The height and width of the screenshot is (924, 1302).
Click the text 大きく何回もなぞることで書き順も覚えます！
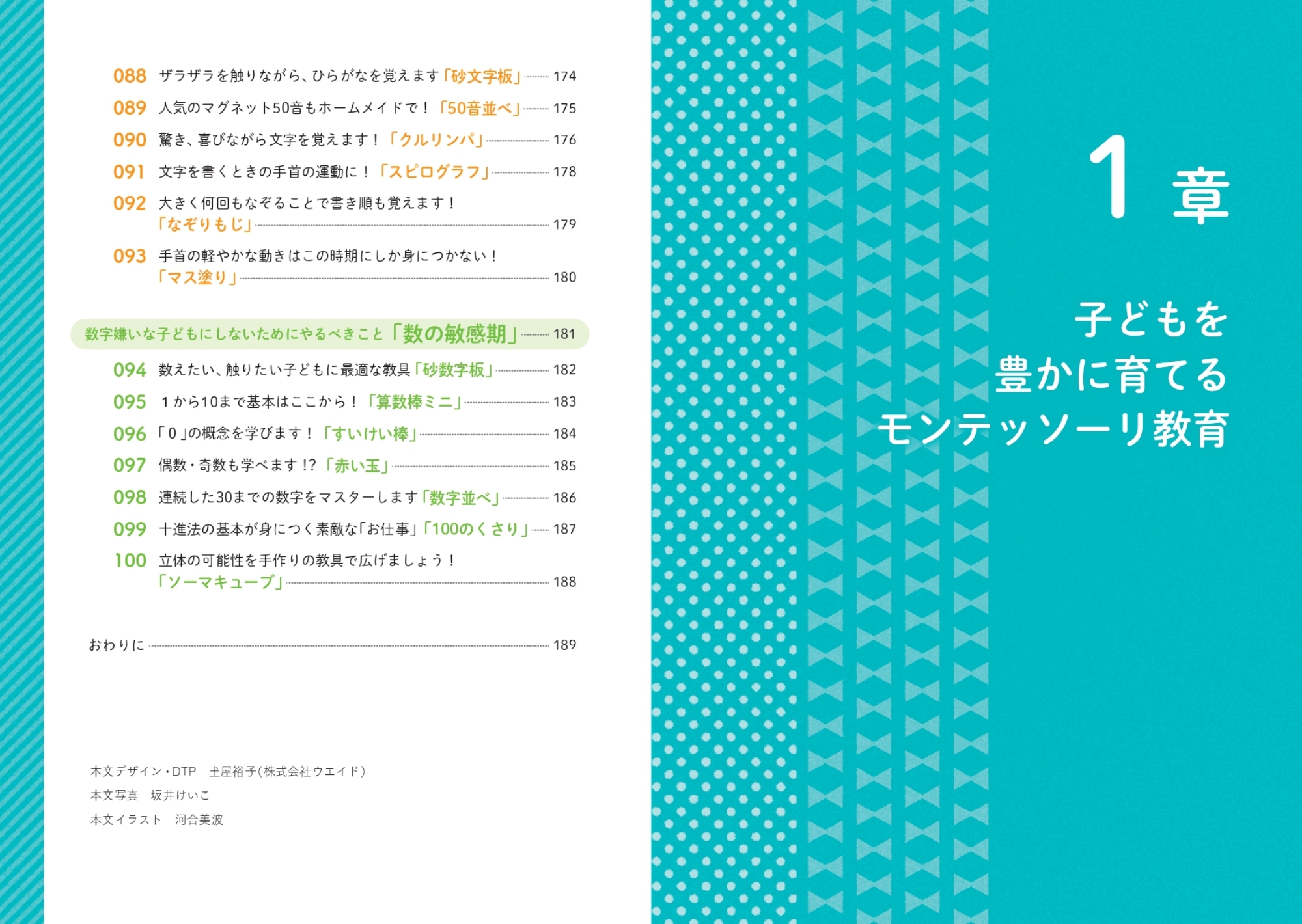pyautogui.click(x=307, y=204)
